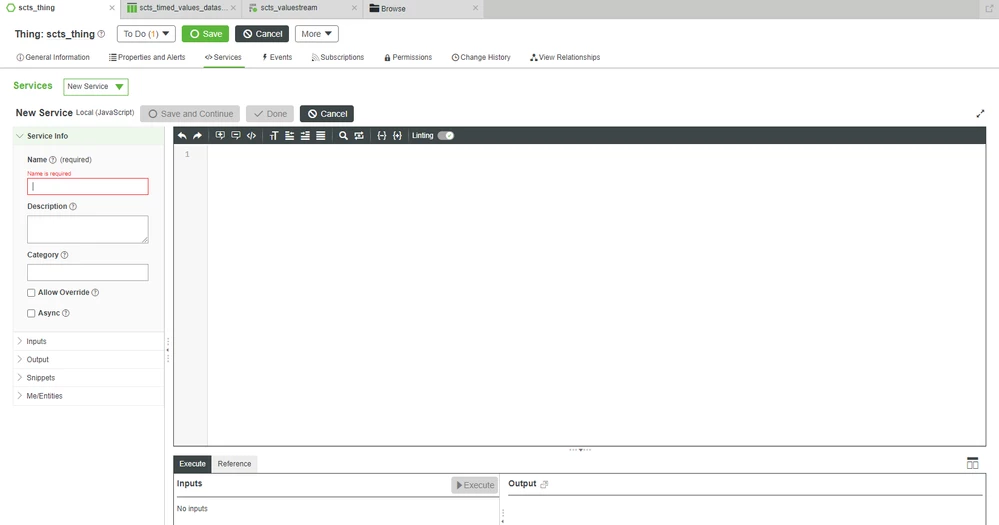Viewport: 999px width, 525px height.
Task: Click the Save and Continue button
Action: pyautogui.click(x=190, y=114)
